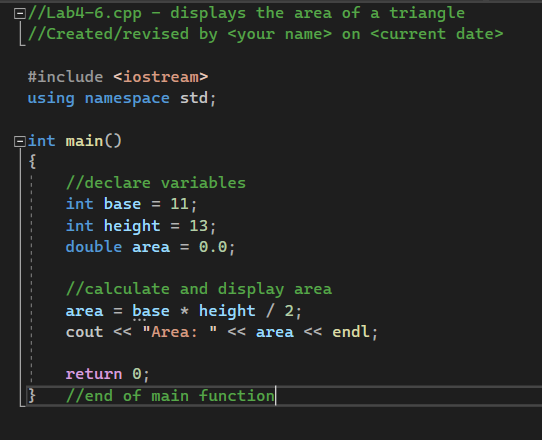
Task: Click the 'namespace' keyword
Action: pos(127,99)
